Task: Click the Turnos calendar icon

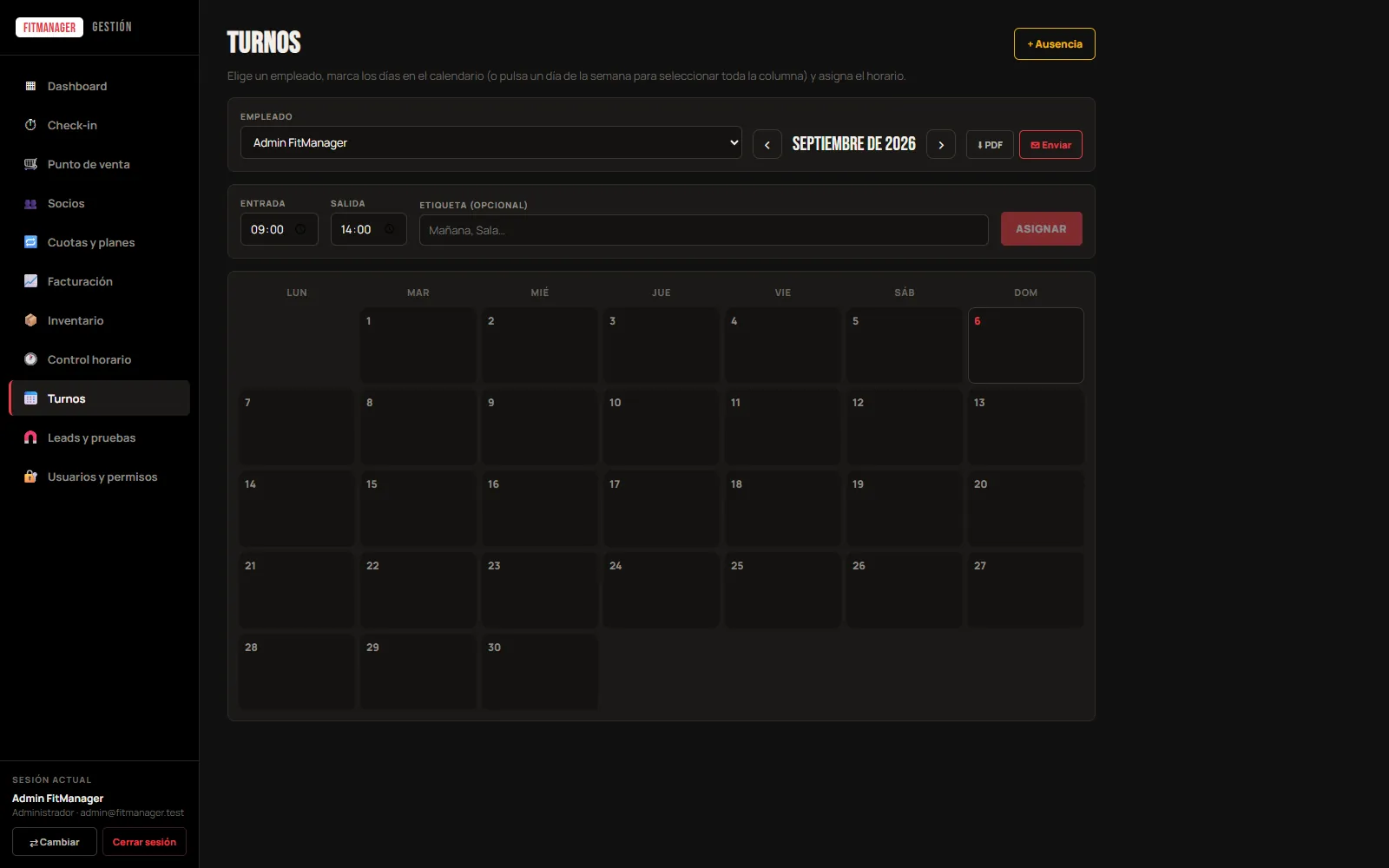Action: tap(30, 398)
